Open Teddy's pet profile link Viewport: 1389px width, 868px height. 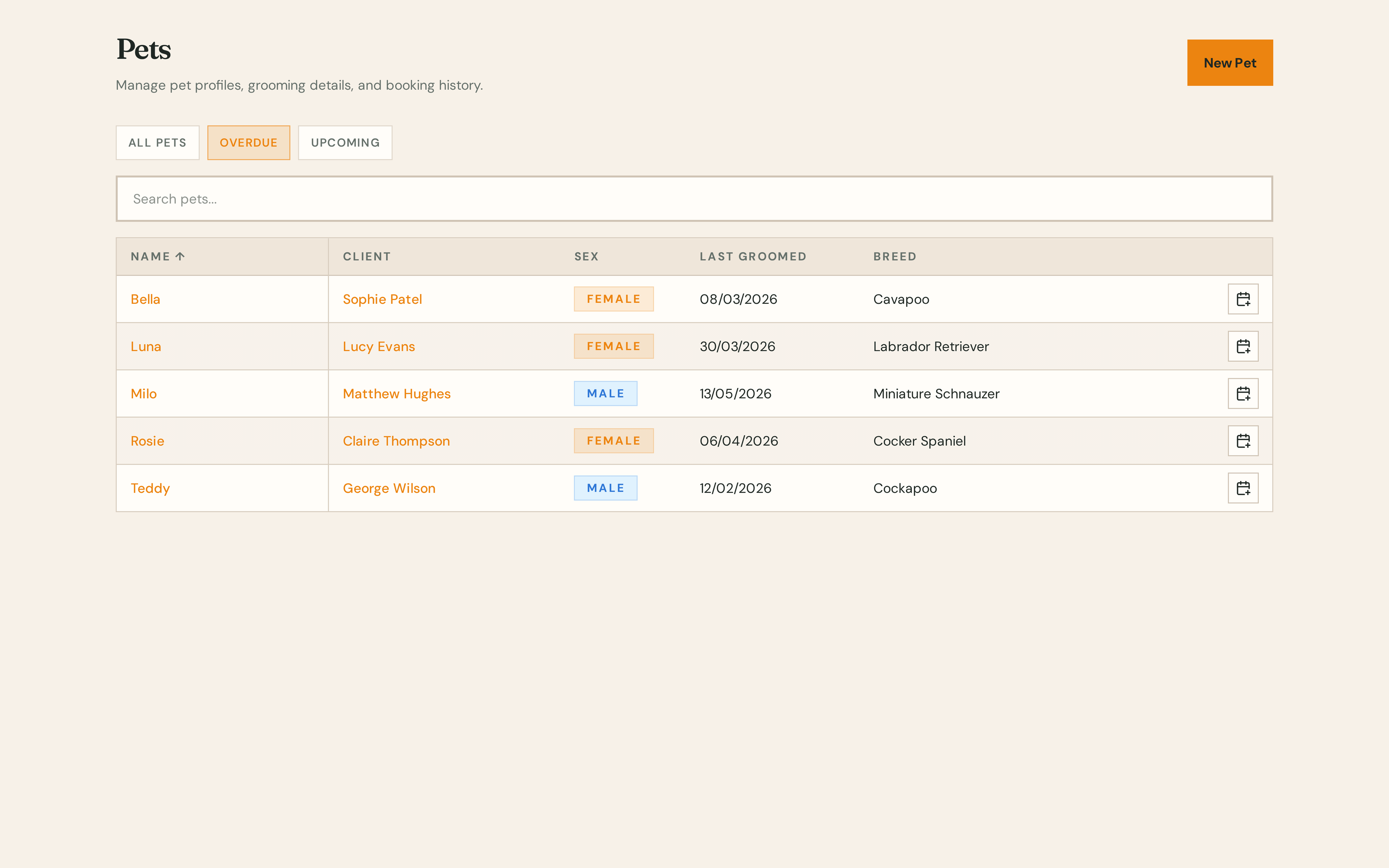coord(150,489)
